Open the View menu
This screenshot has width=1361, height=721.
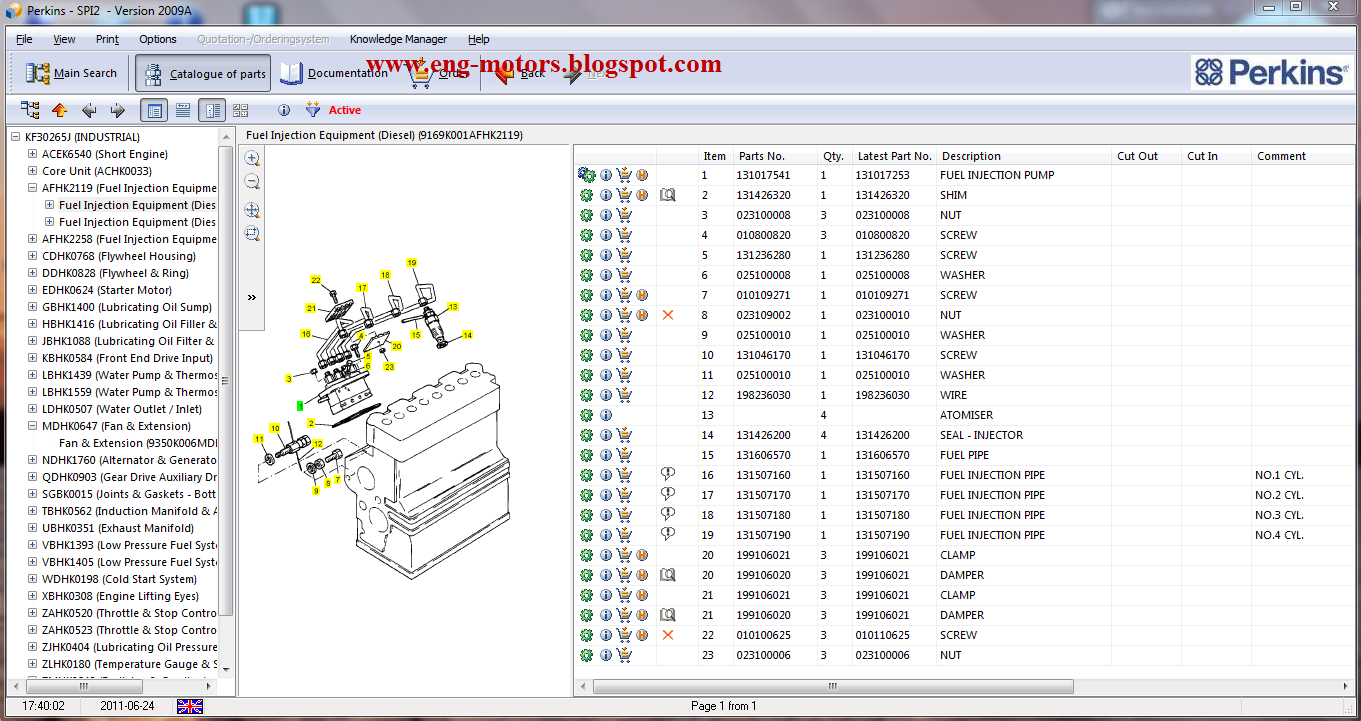point(64,39)
